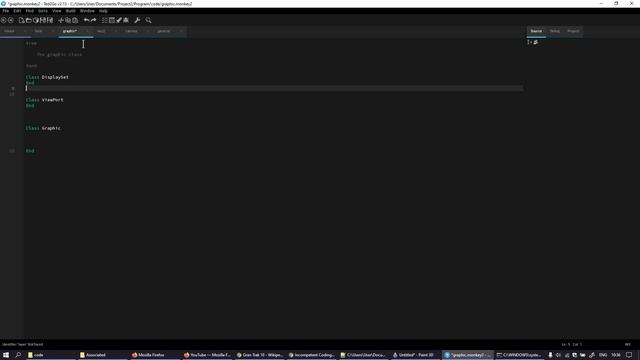Click the wrench settings toolbar icon

pyautogui.click(x=137, y=20)
